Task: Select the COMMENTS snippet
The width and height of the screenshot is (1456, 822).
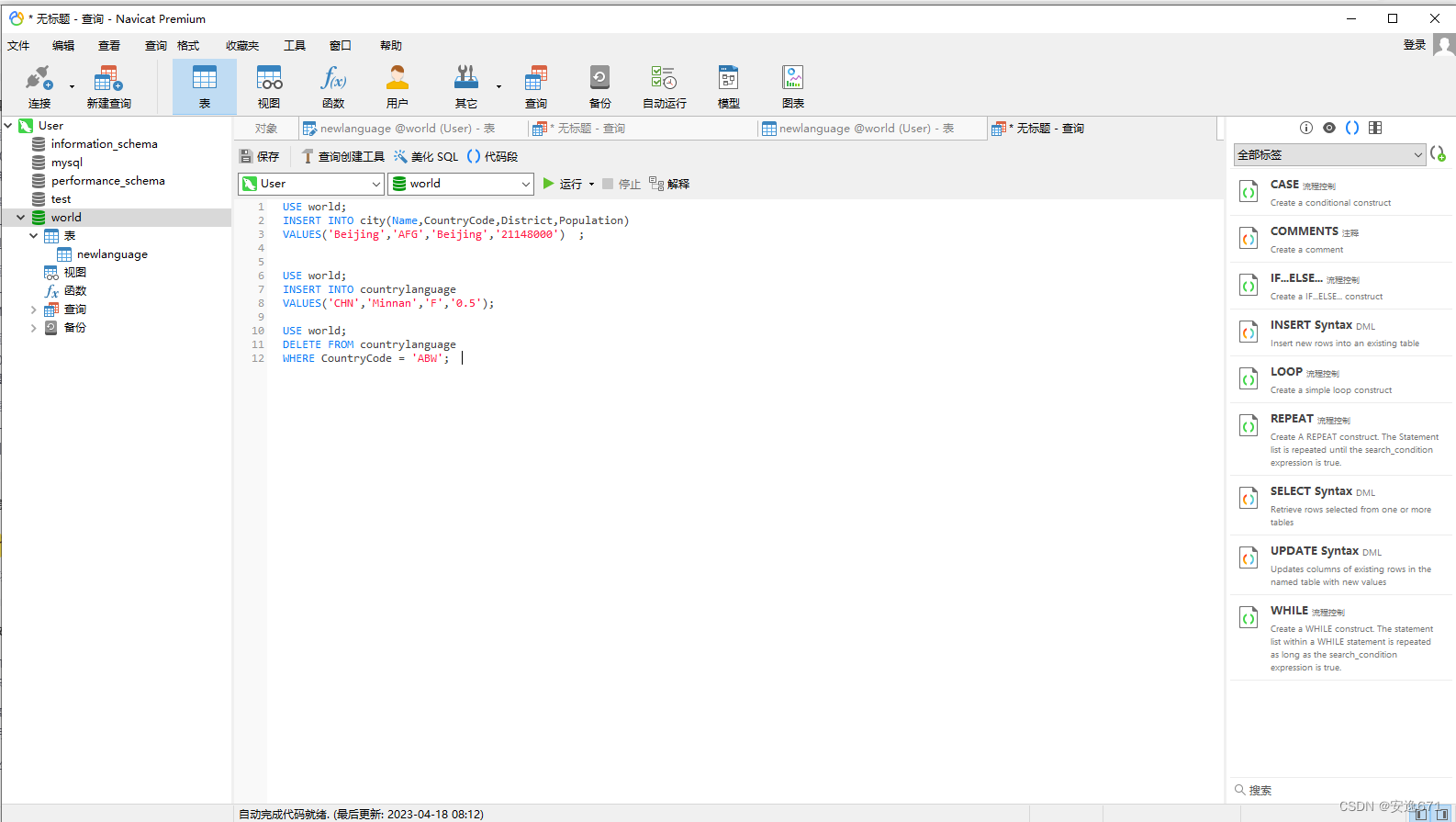Action: (x=1340, y=239)
